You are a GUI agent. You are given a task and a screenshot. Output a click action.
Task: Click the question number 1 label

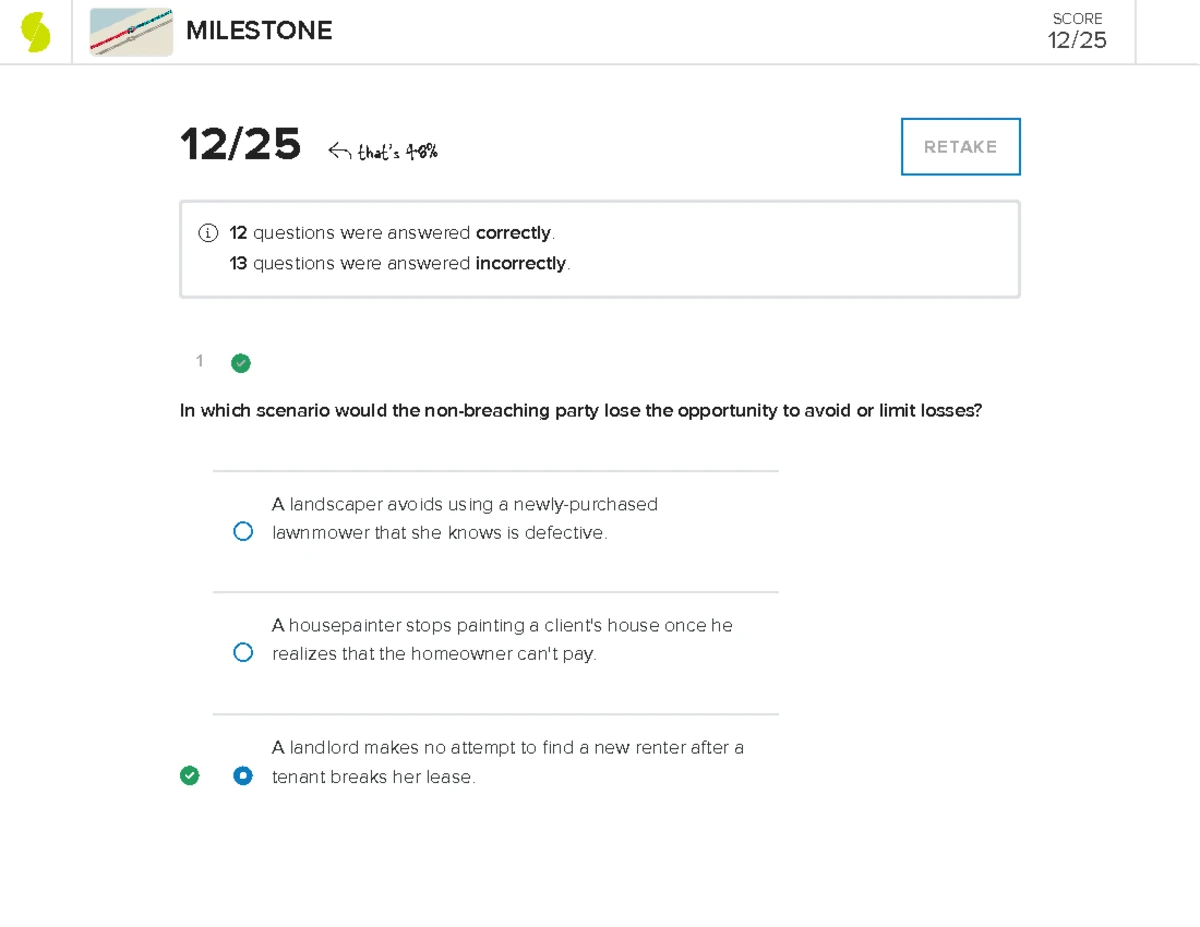tap(200, 361)
